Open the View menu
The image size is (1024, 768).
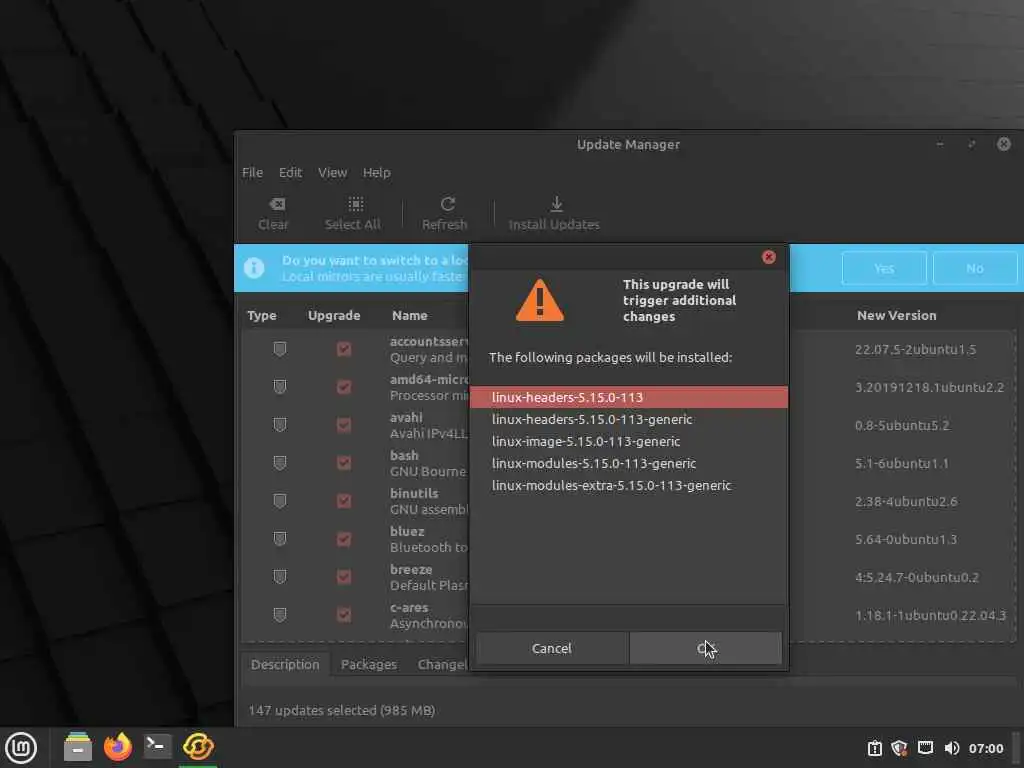click(332, 172)
